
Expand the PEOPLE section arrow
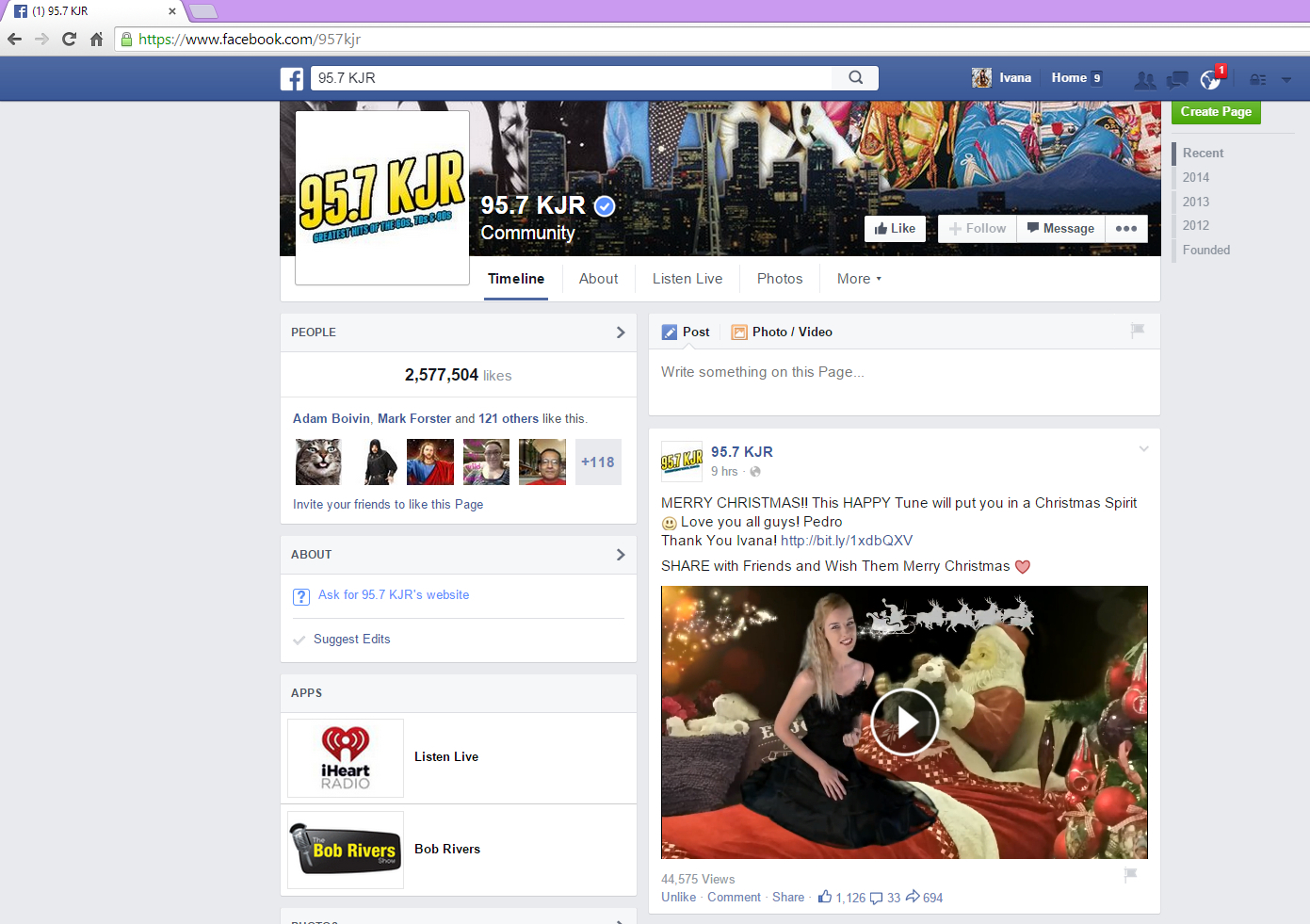(621, 332)
